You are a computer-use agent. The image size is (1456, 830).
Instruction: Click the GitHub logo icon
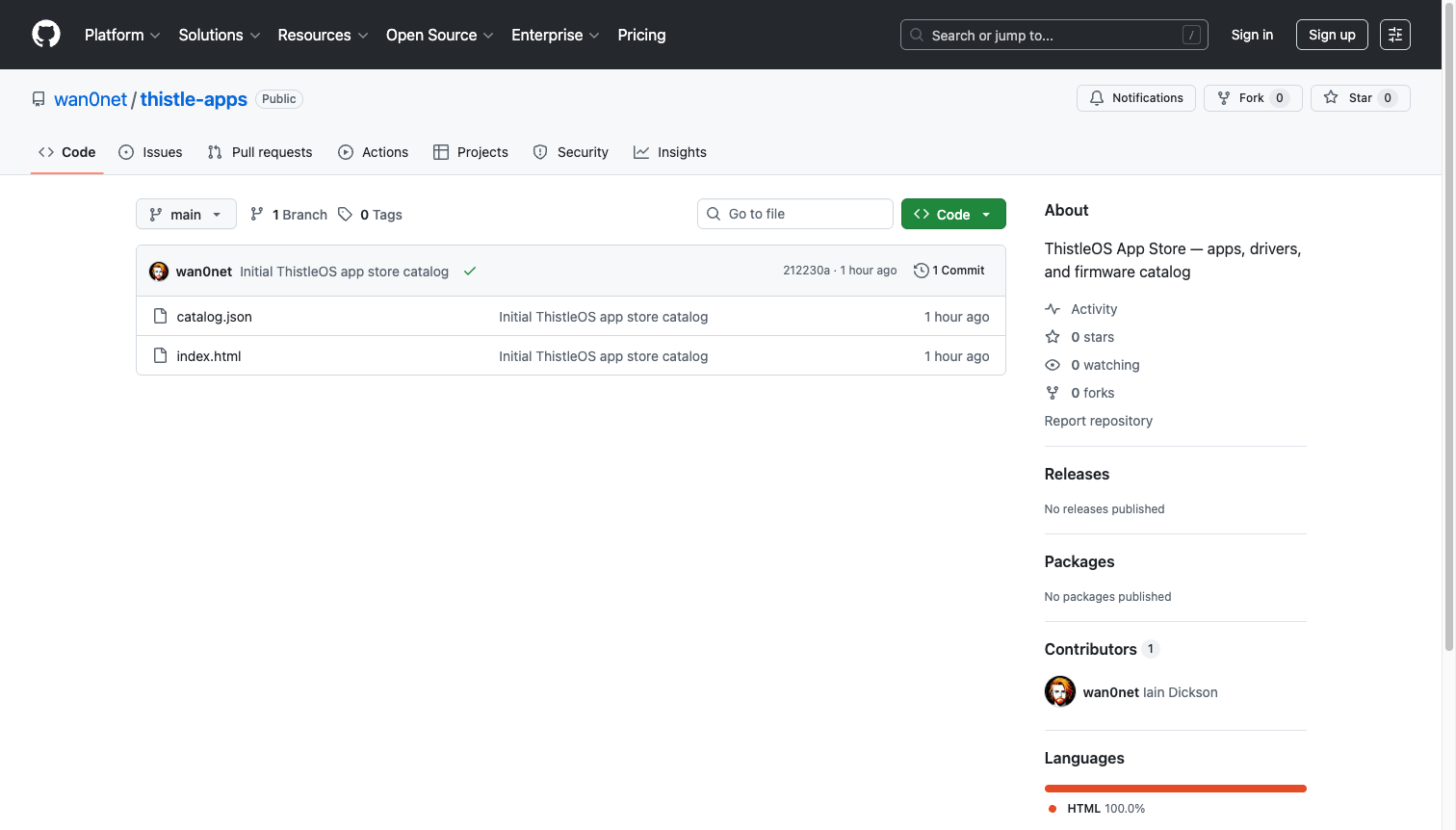(46, 35)
